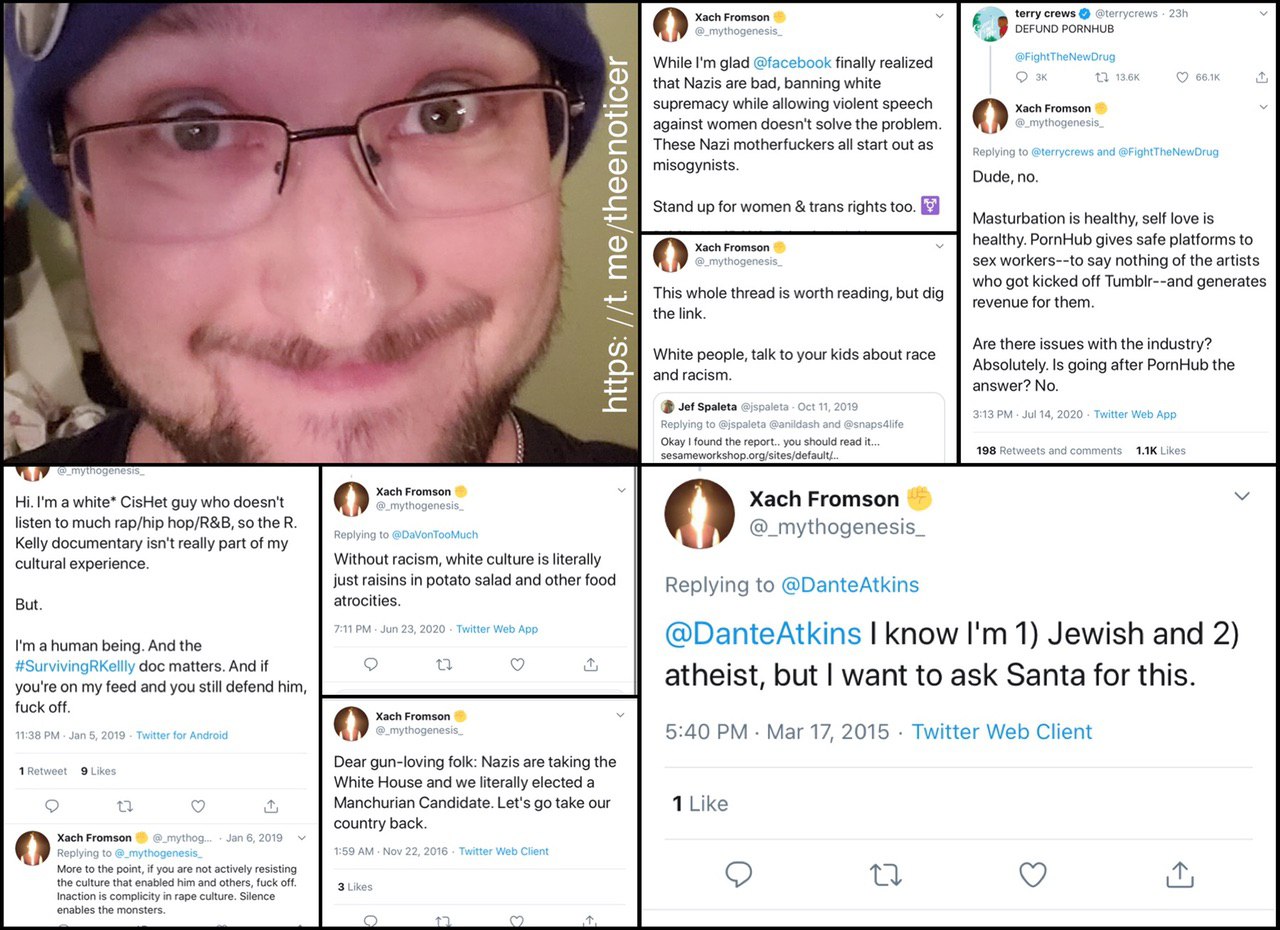Share the Santa tweet via upload icon
Image resolution: width=1280 pixels, height=930 pixels.
(1180, 875)
